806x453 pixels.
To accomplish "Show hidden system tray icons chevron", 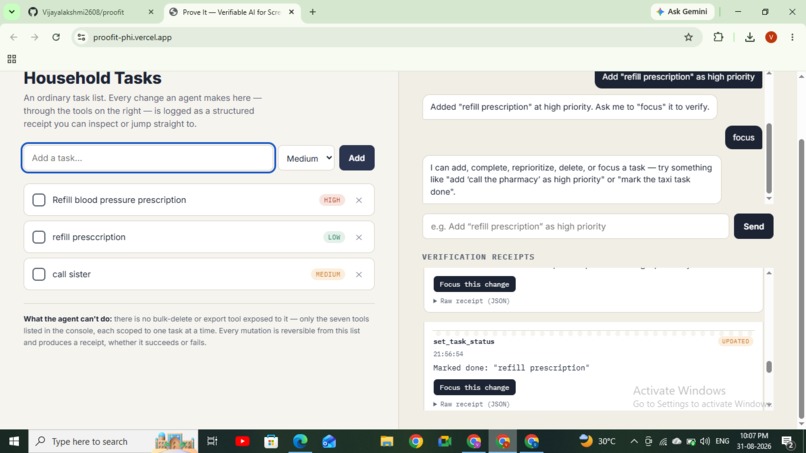I will [x=634, y=441].
